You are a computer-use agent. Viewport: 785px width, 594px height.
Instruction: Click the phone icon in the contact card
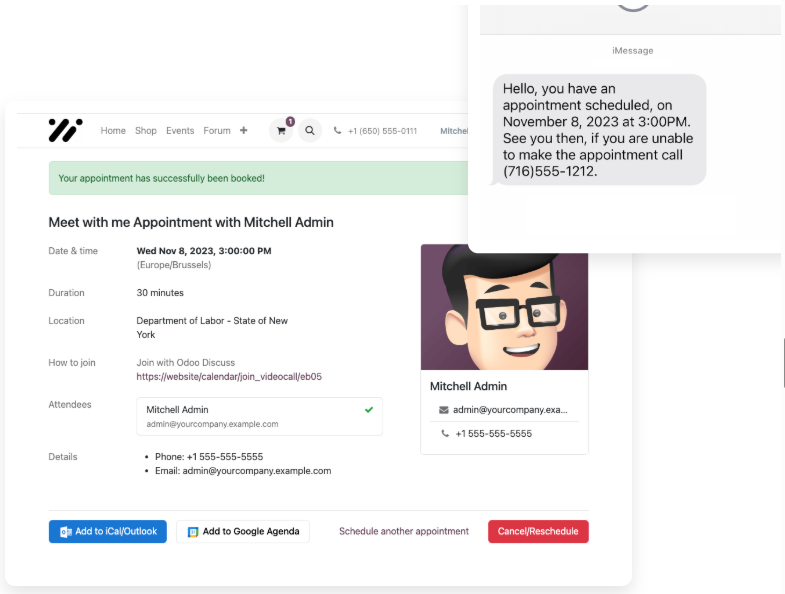[x=445, y=434]
